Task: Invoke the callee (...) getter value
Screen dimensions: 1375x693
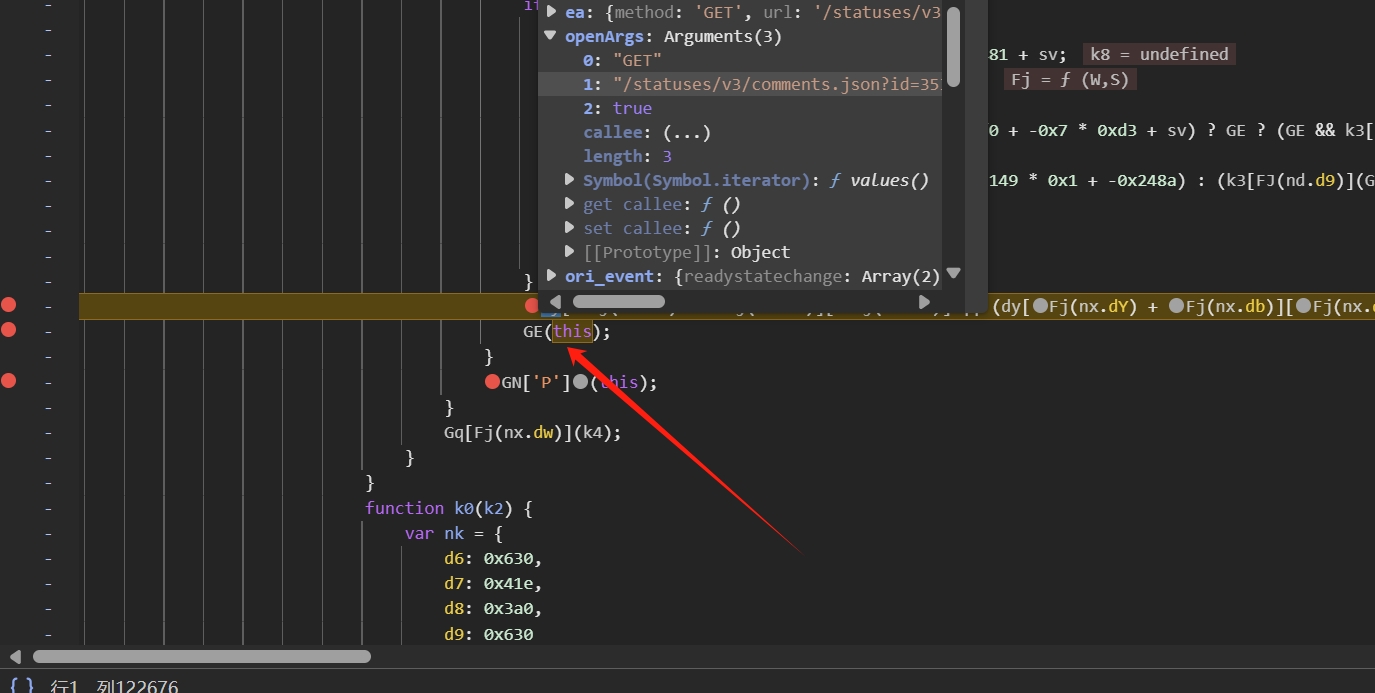Action: tap(686, 132)
